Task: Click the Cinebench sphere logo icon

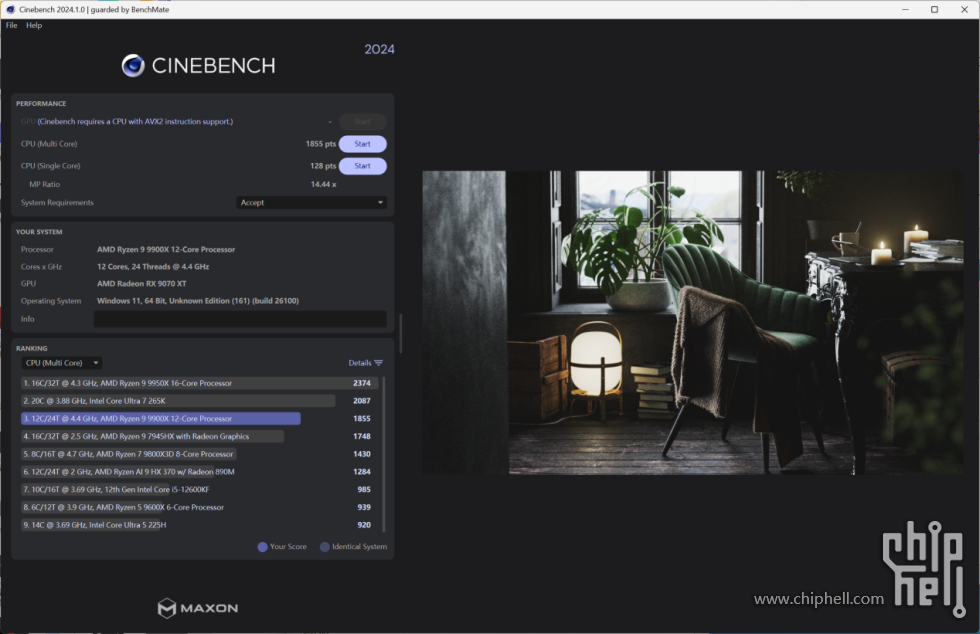Action: click(x=133, y=66)
